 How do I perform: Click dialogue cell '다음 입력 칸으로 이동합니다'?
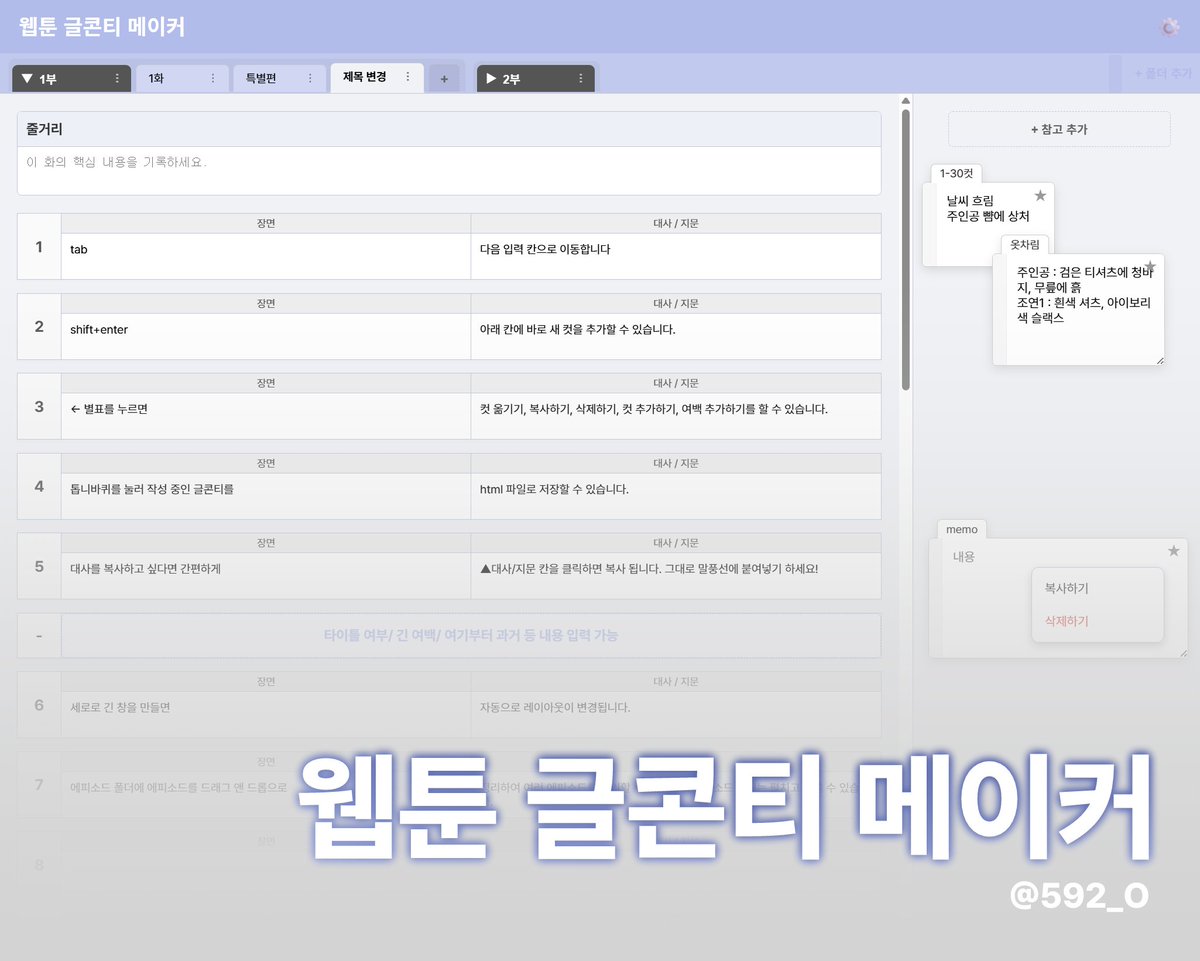point(676,256)
